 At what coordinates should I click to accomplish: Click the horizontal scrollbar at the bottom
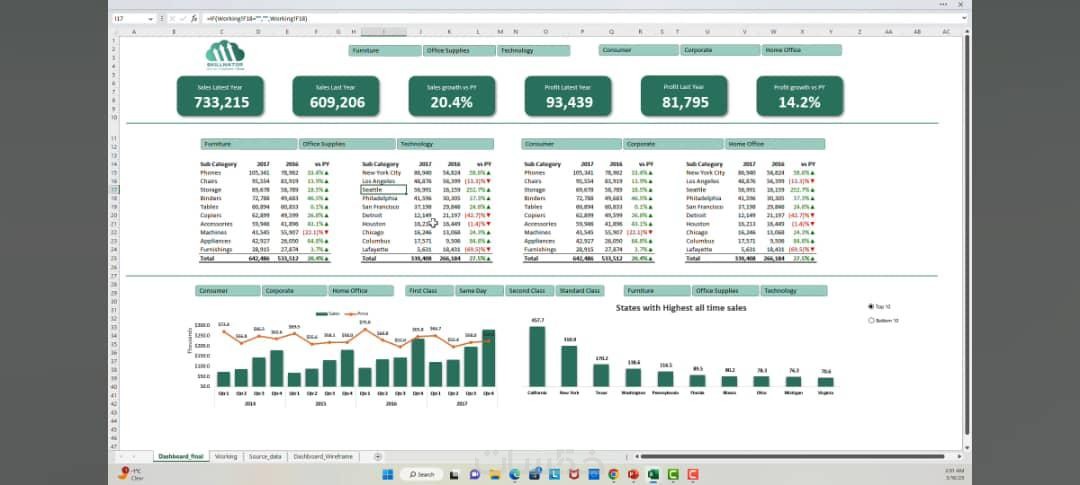click(792, 456)
